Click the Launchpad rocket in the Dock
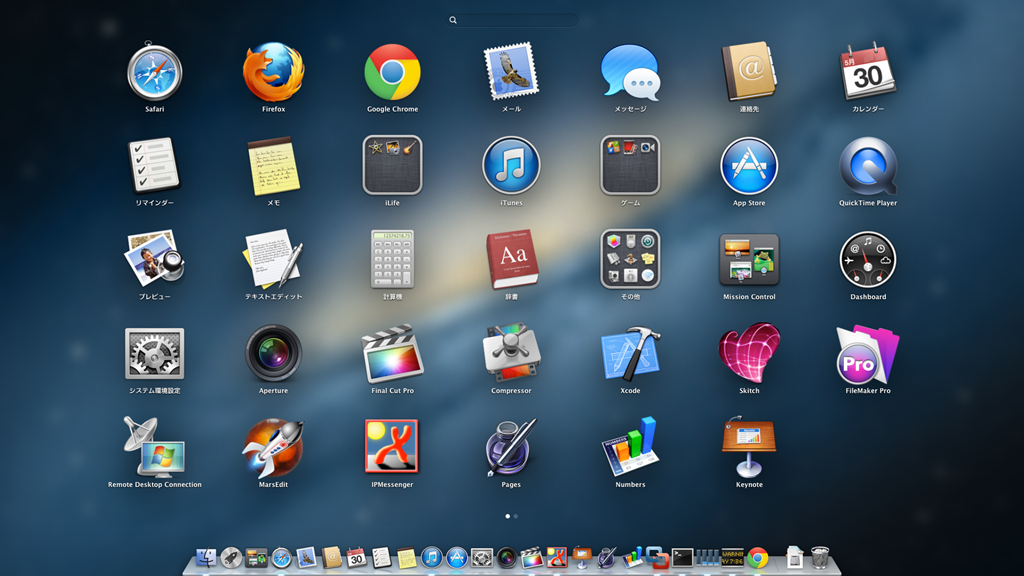1024x576 pixels. pyautogui.click(x=231, y=558)
